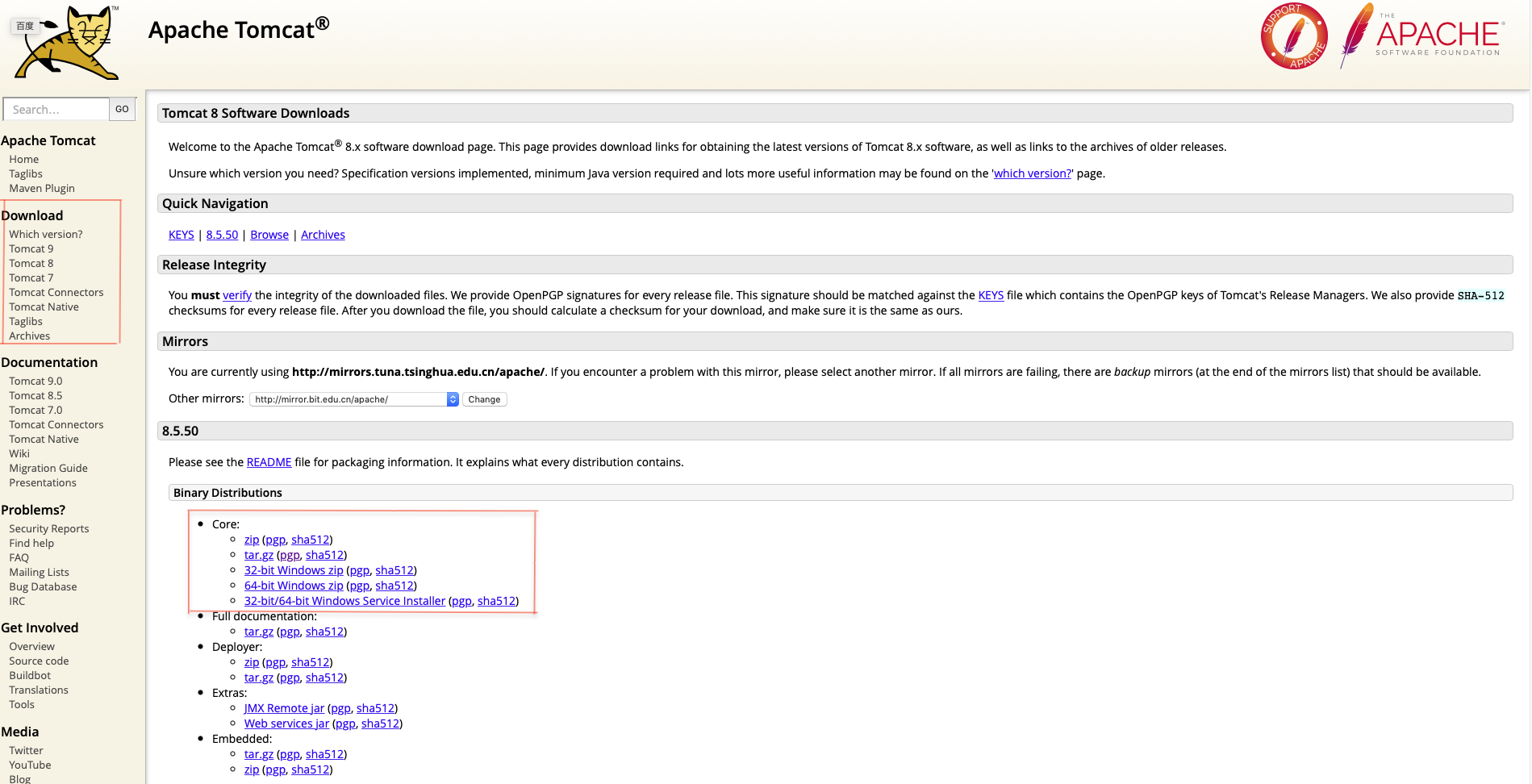Open Tomcat 7.0 documentation link

pos(35,410)
